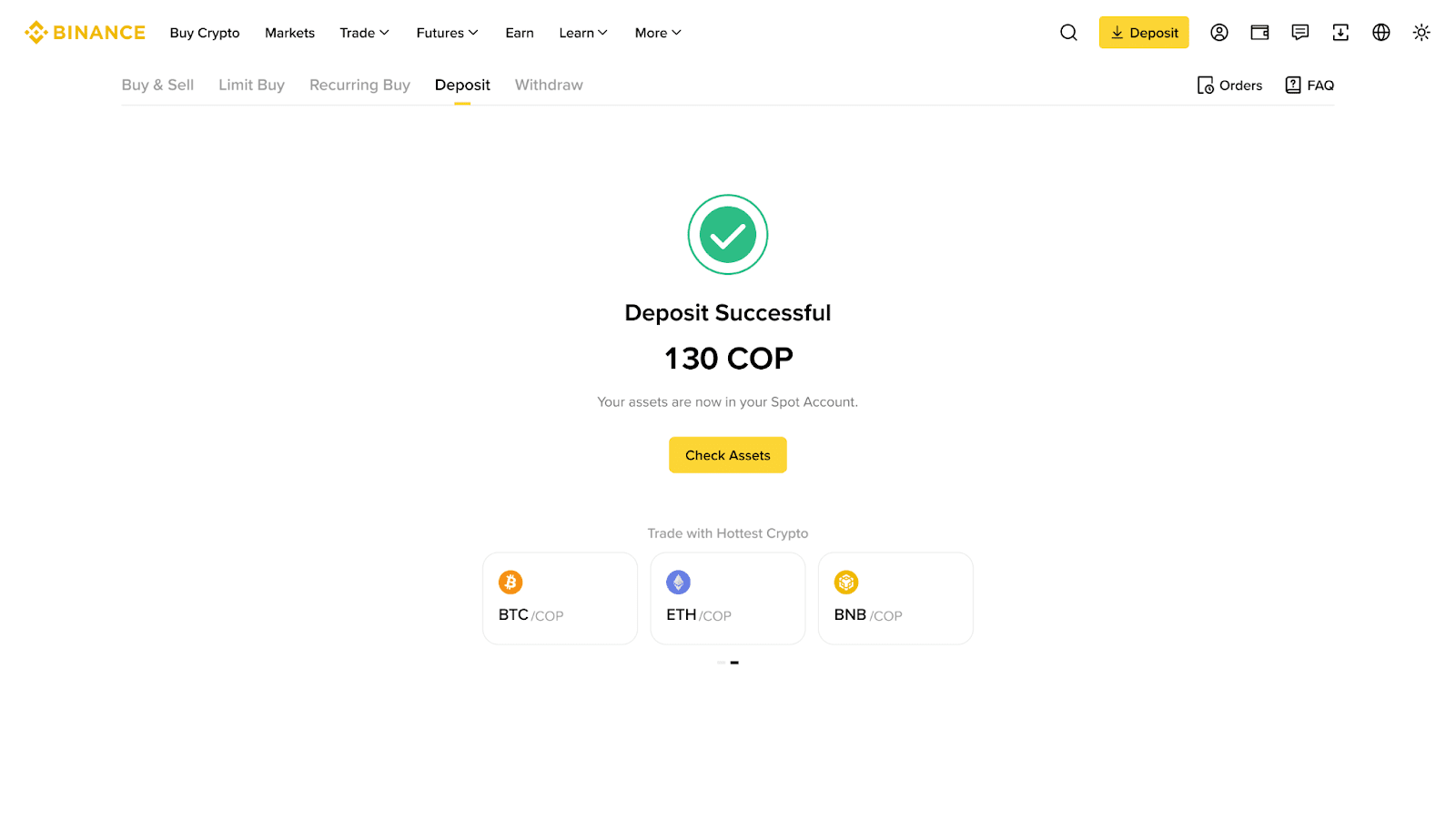Viewport: 1456px width, 821px height.
Task: Open the search icon in header
Action: click(1068, 33)
